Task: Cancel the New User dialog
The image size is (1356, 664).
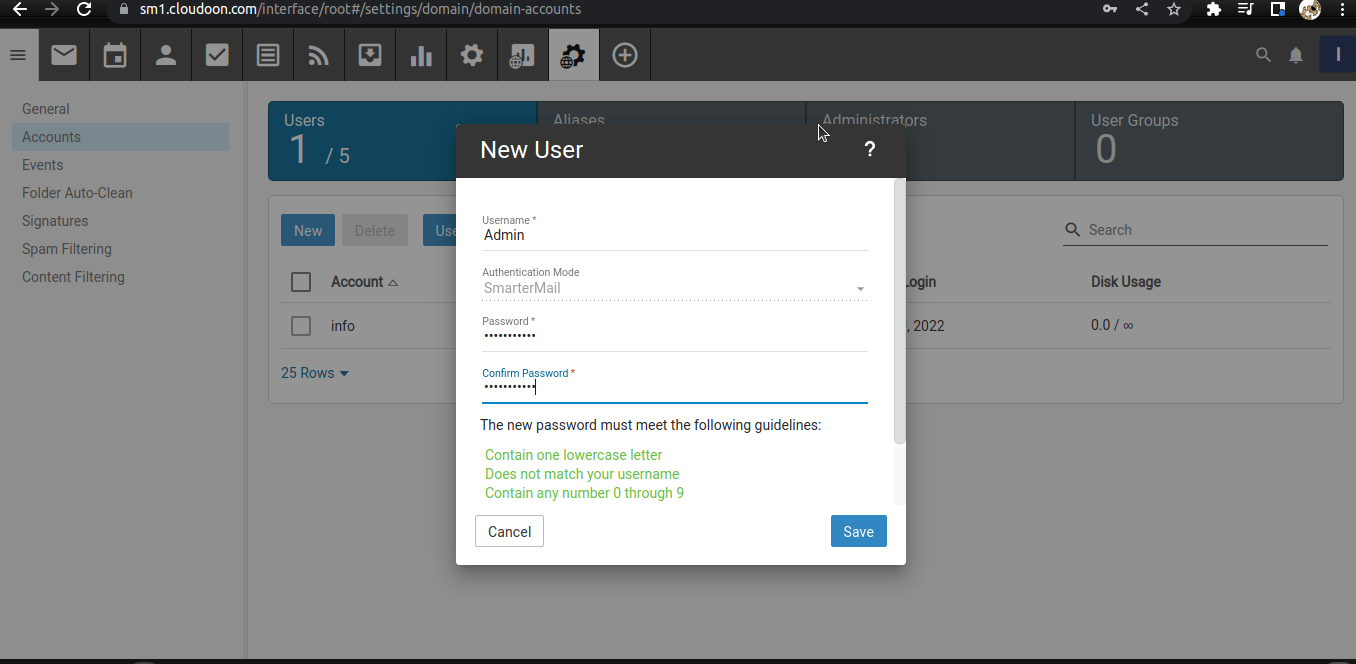Action: (509, 531)
